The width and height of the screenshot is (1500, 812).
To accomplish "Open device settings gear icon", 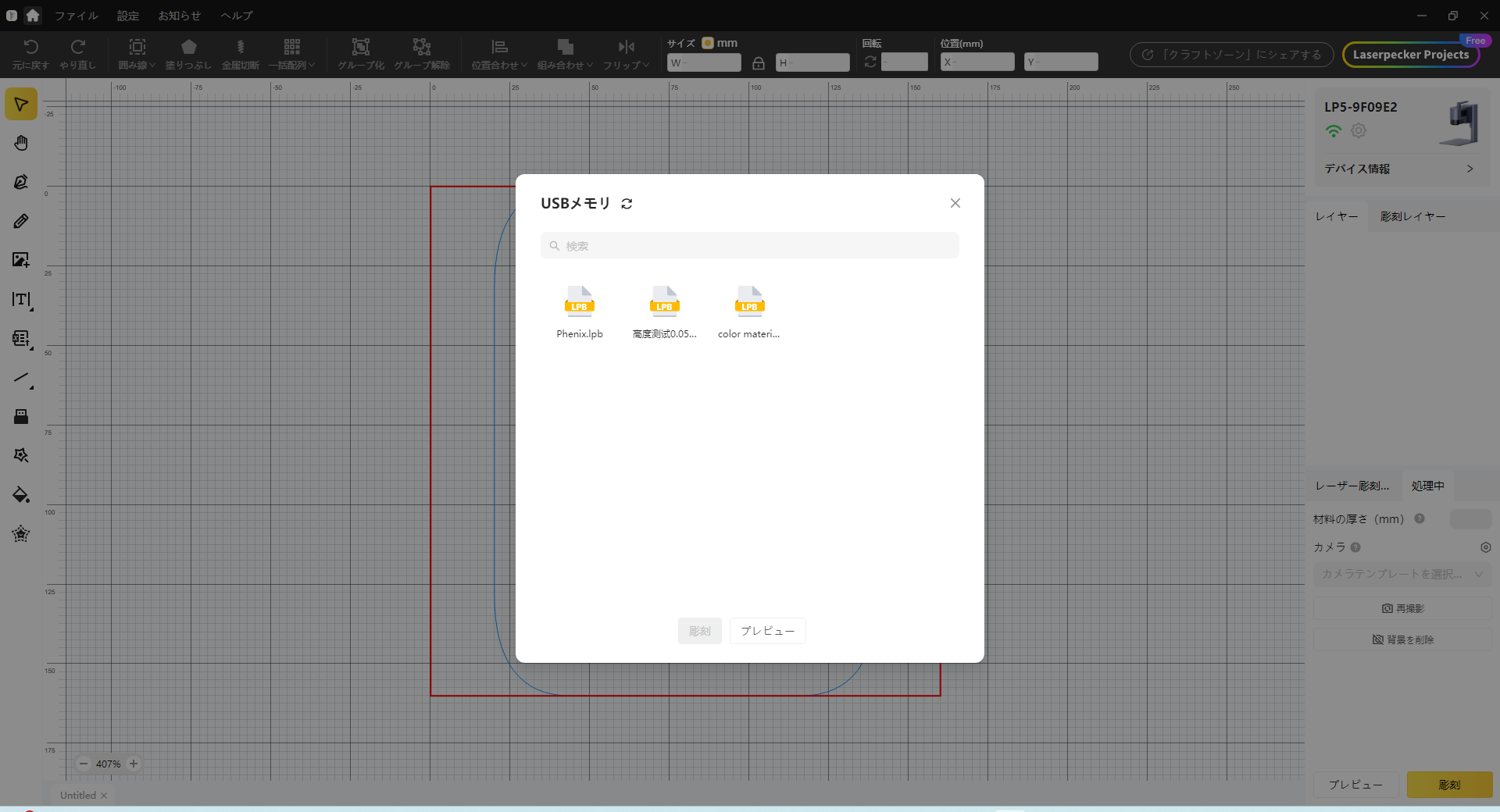I will (x=1359, y=131).
